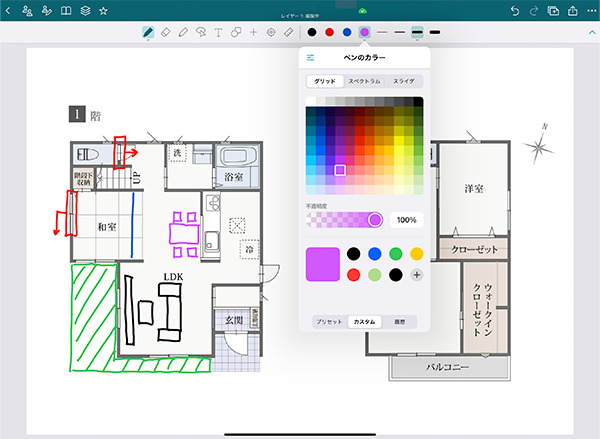Image resolution: width=600 pixels, height=439 pixels.
Task: Click the '和室' room label
Action: [x=107, y=227]
